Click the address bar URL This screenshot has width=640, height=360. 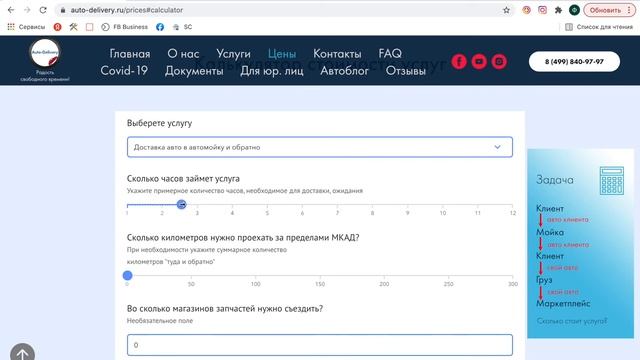pyautogui.click(x=127, y=10)
